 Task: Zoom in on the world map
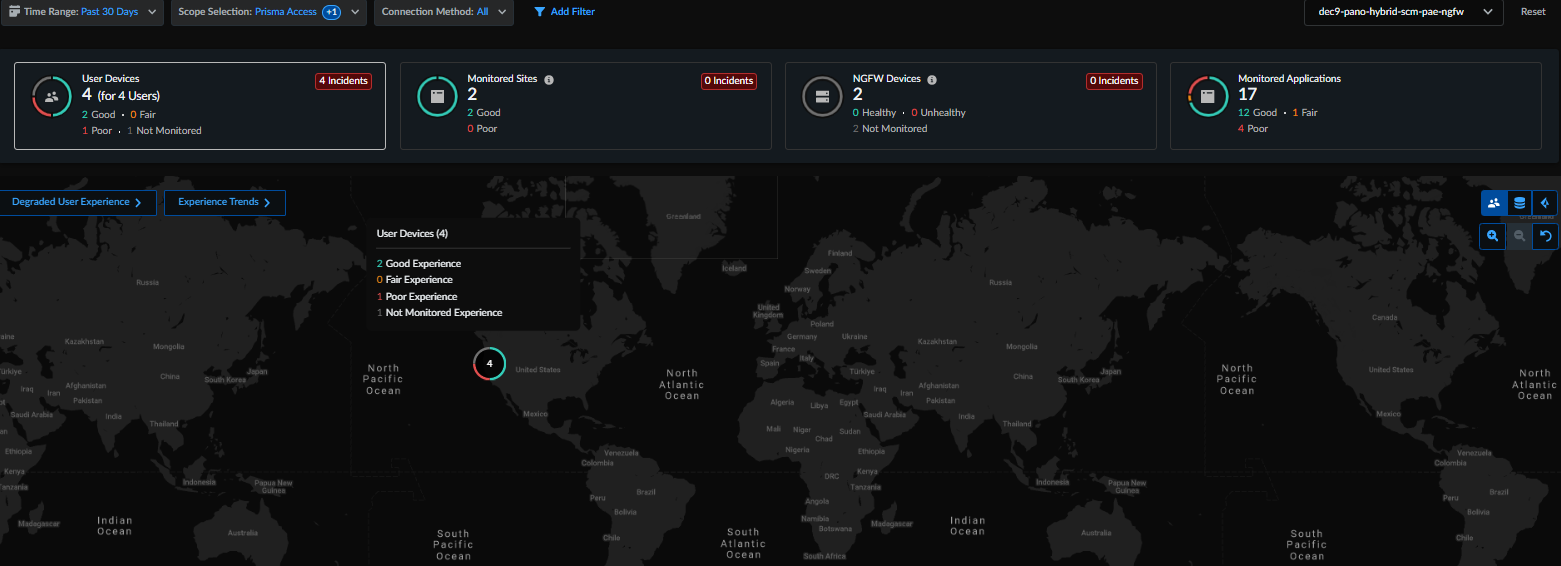(x=1493, y=236)
